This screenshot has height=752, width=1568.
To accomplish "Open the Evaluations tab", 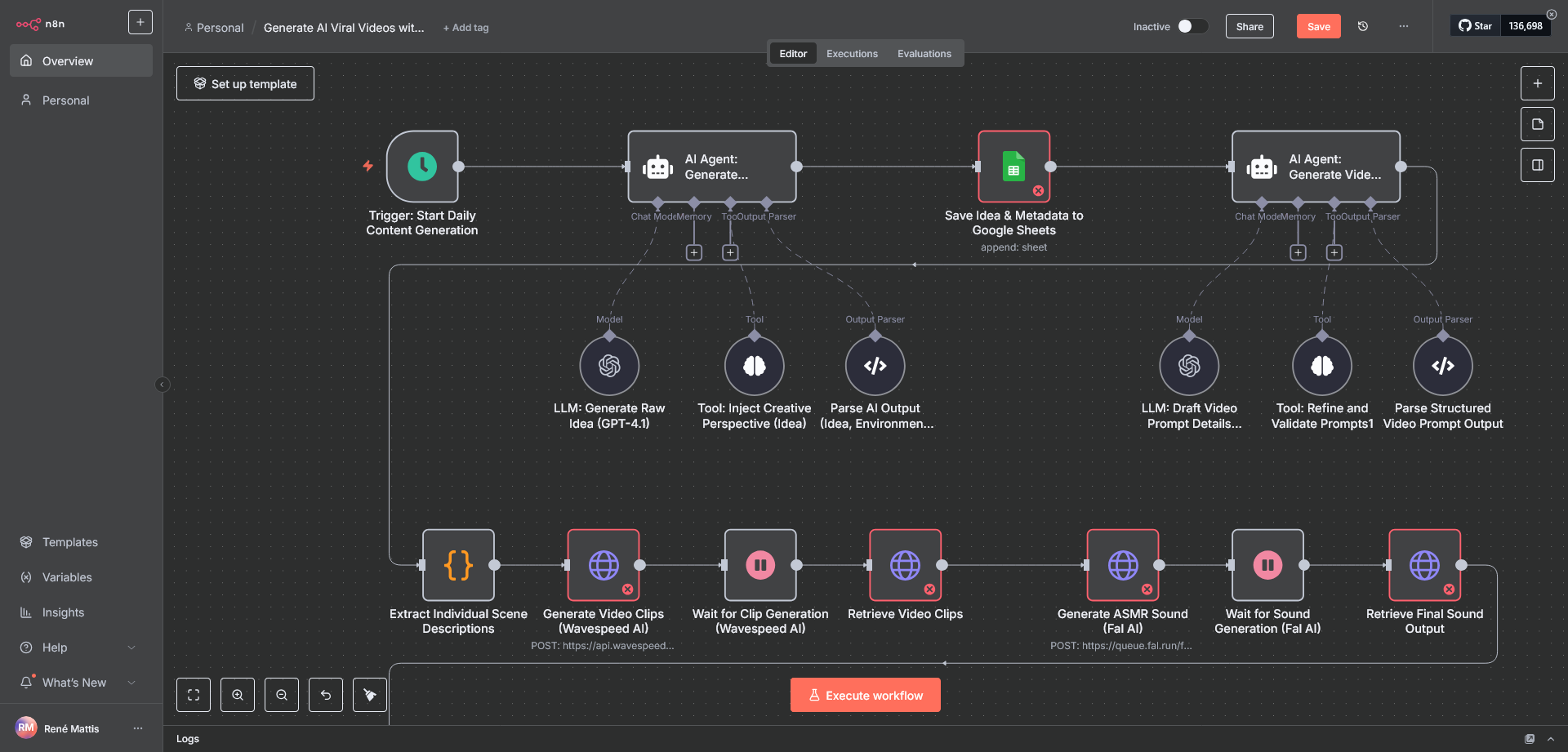I will coord(924,53).
